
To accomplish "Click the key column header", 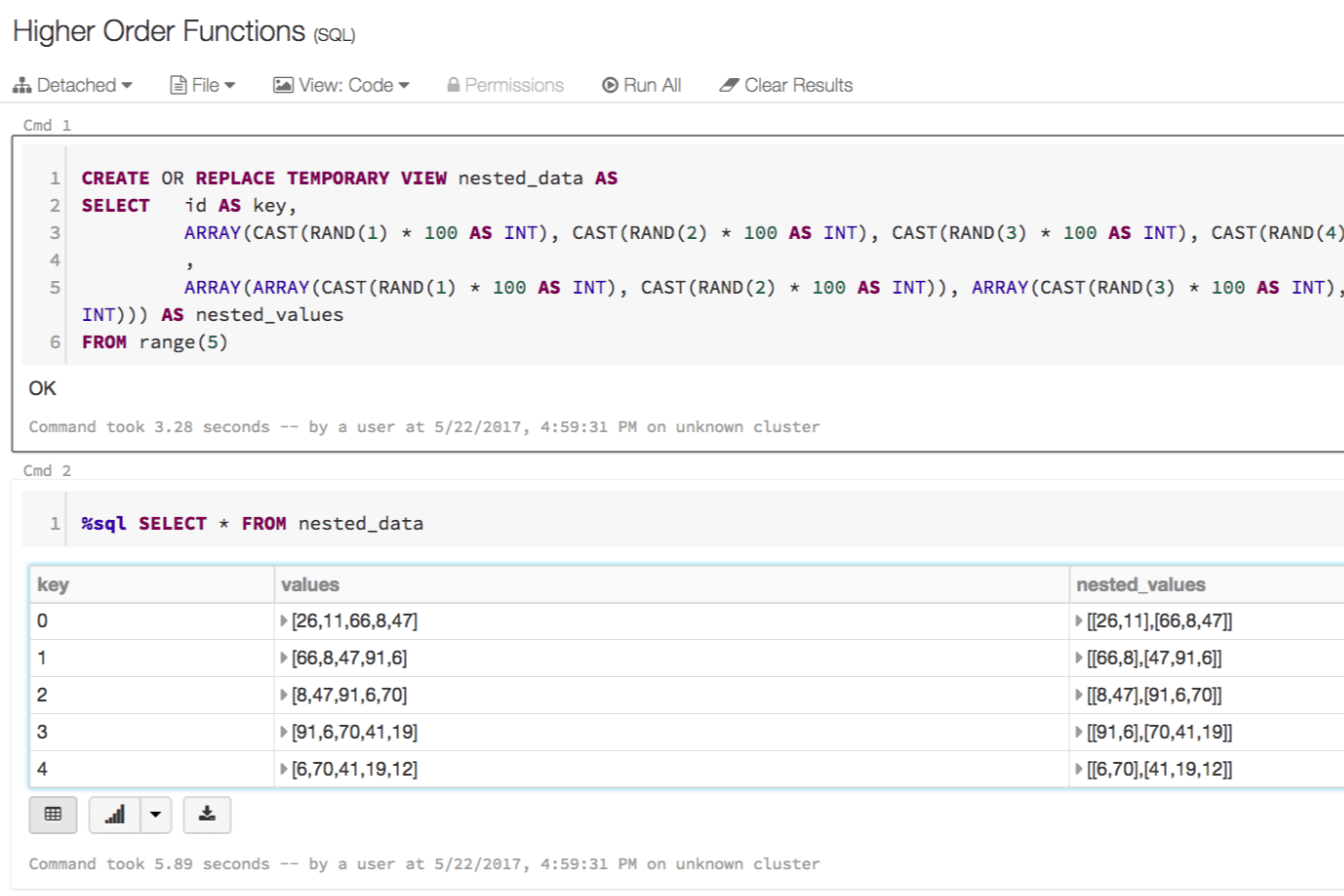I will pyautogui.click(x=152, y=585).
